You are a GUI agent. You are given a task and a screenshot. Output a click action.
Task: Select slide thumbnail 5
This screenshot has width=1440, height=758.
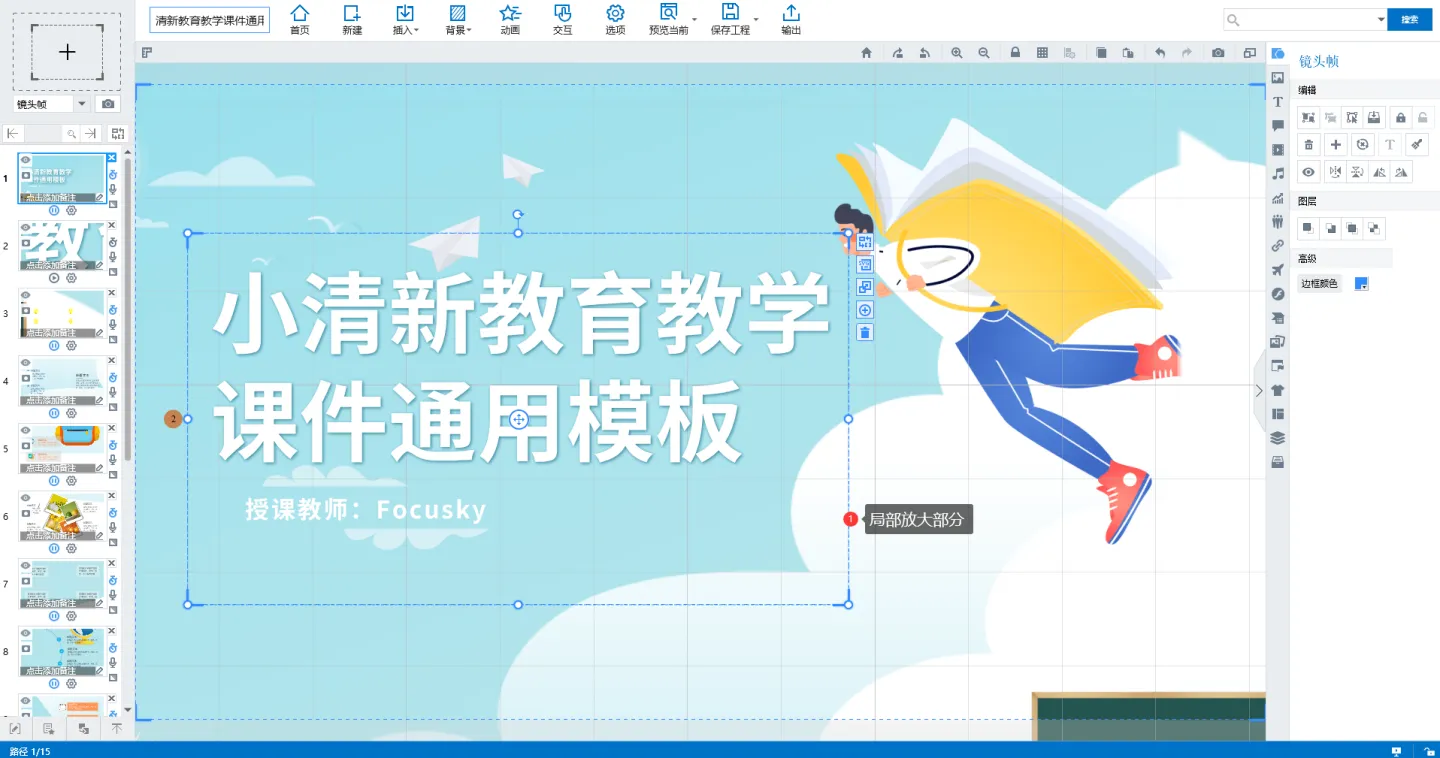[62, 449]
